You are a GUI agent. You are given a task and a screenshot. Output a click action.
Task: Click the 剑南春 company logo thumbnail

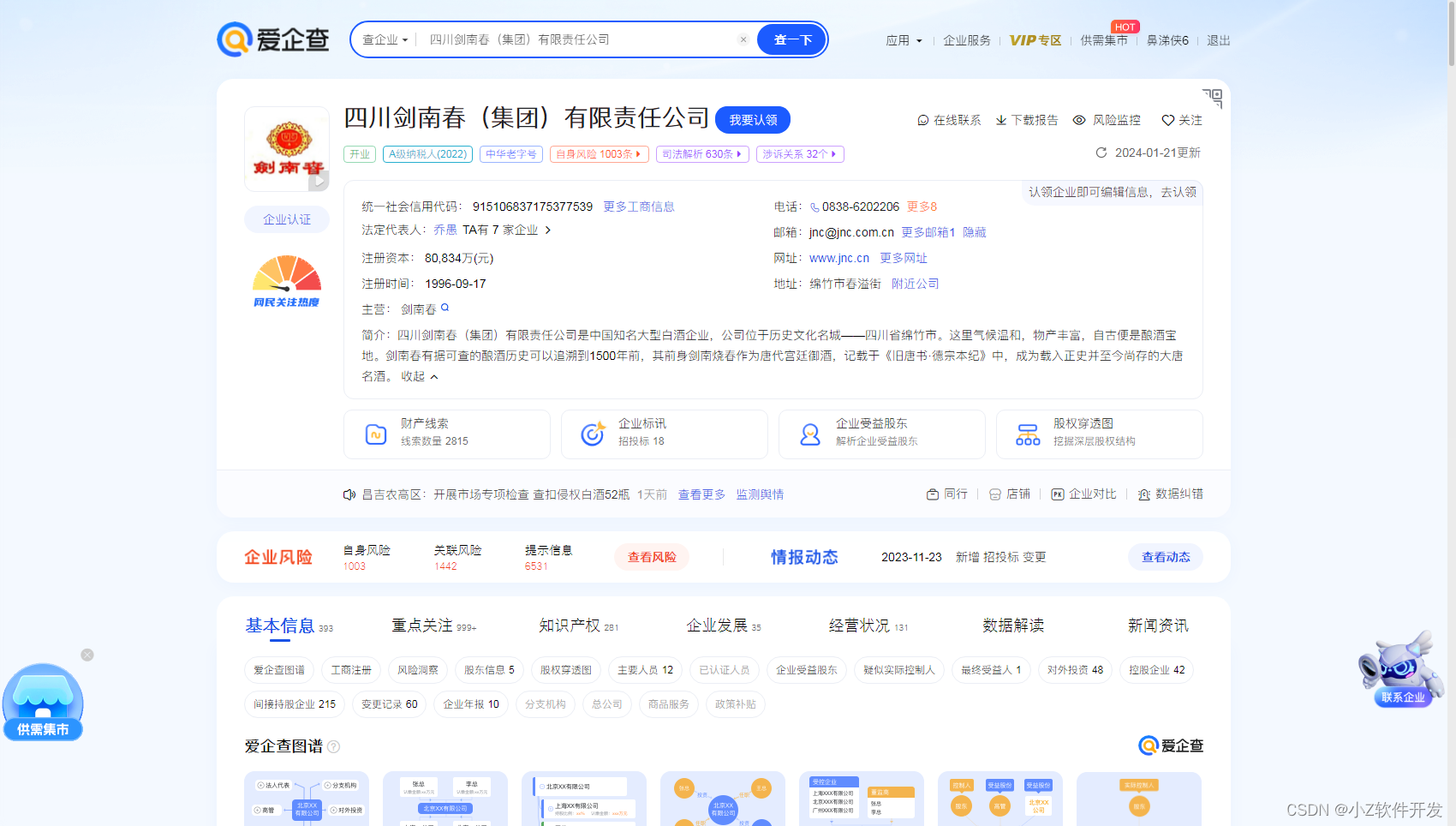pos(287,149)
